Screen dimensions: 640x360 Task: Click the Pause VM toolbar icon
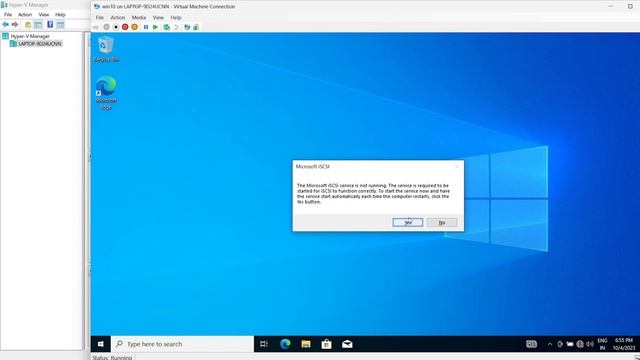click(x=146, y=27)
